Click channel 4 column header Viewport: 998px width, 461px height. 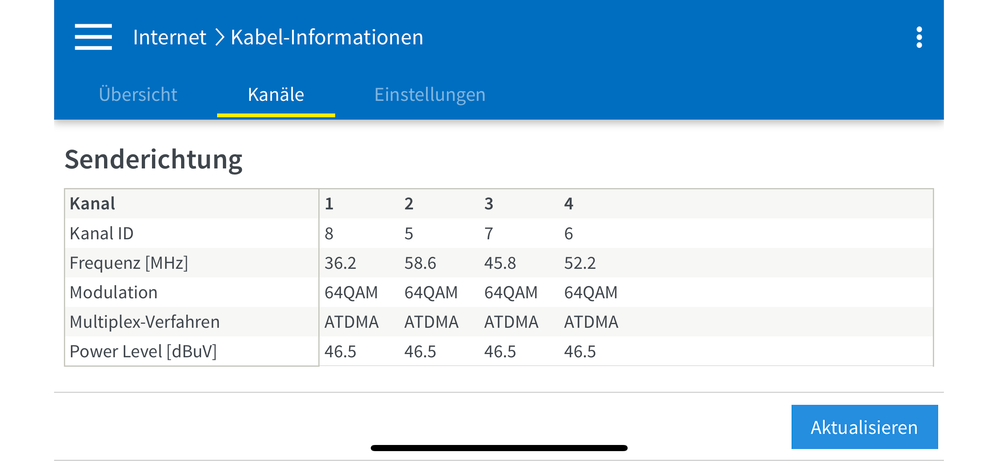point(568,204)
